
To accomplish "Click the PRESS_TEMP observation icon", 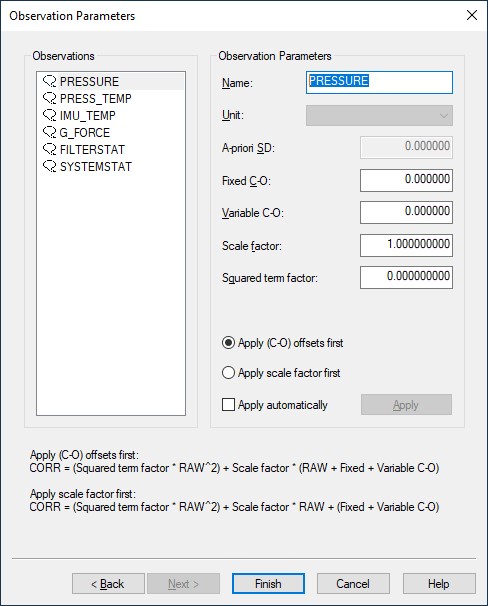I will click(x=49, y=98).
